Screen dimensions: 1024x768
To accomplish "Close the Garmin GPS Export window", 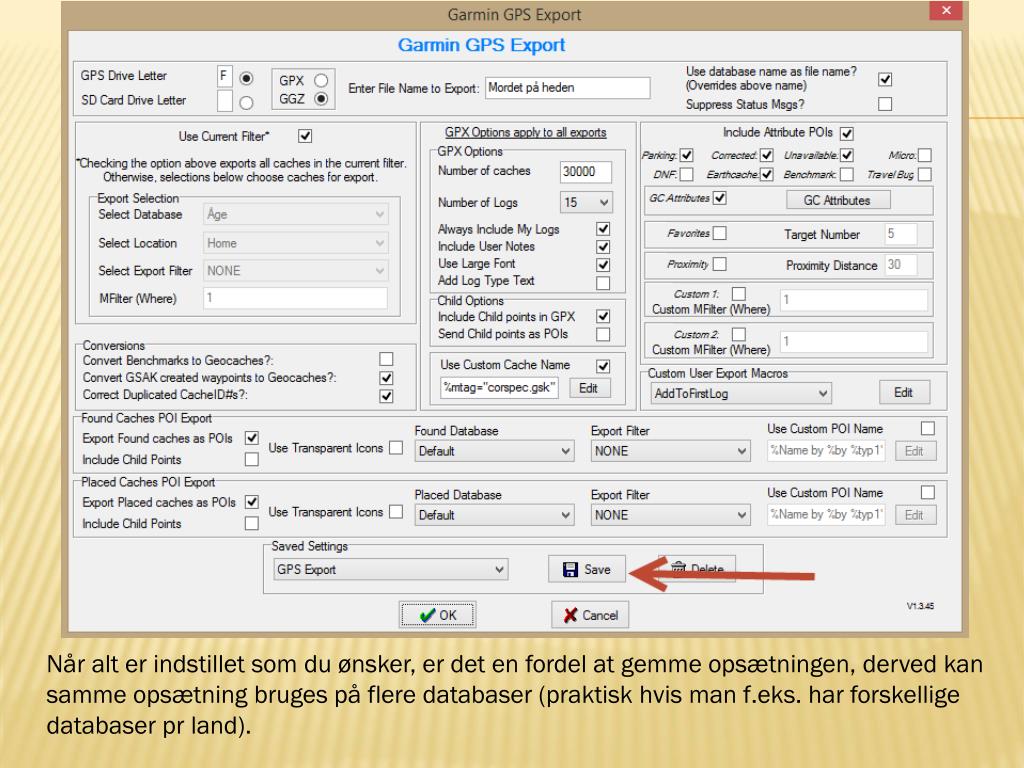I will coord(946,10).
